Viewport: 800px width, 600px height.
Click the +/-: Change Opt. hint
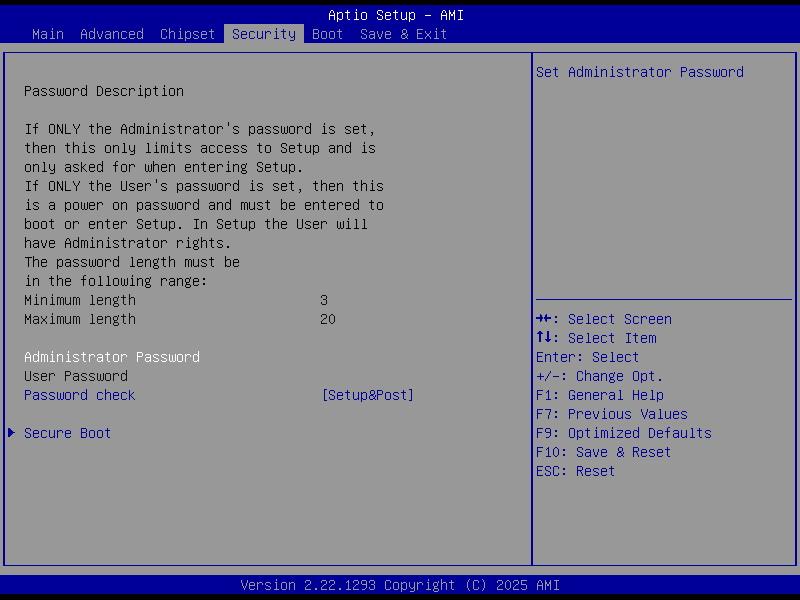599,376
